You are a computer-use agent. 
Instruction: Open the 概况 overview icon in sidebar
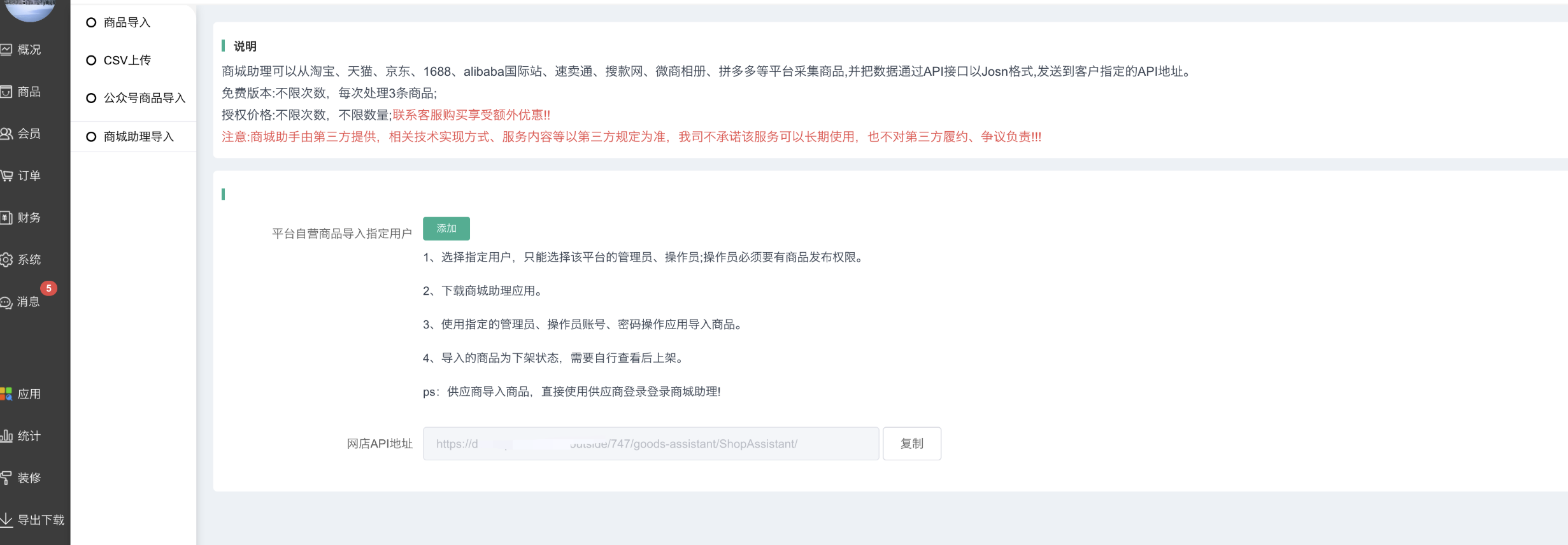pyautogui.click(x=6, y=50)
